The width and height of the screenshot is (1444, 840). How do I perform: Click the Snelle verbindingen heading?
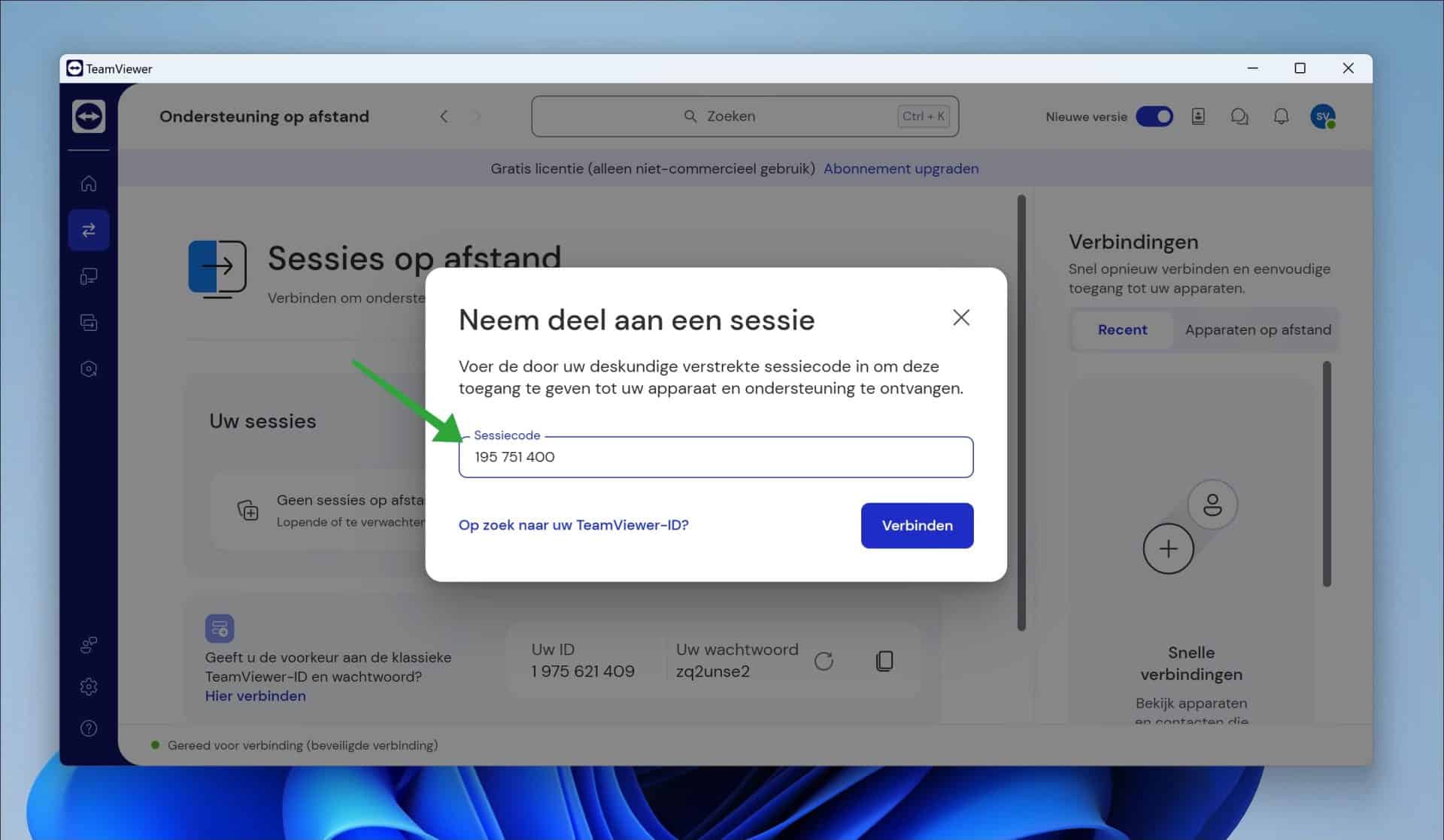click(x=1191, y=663)
